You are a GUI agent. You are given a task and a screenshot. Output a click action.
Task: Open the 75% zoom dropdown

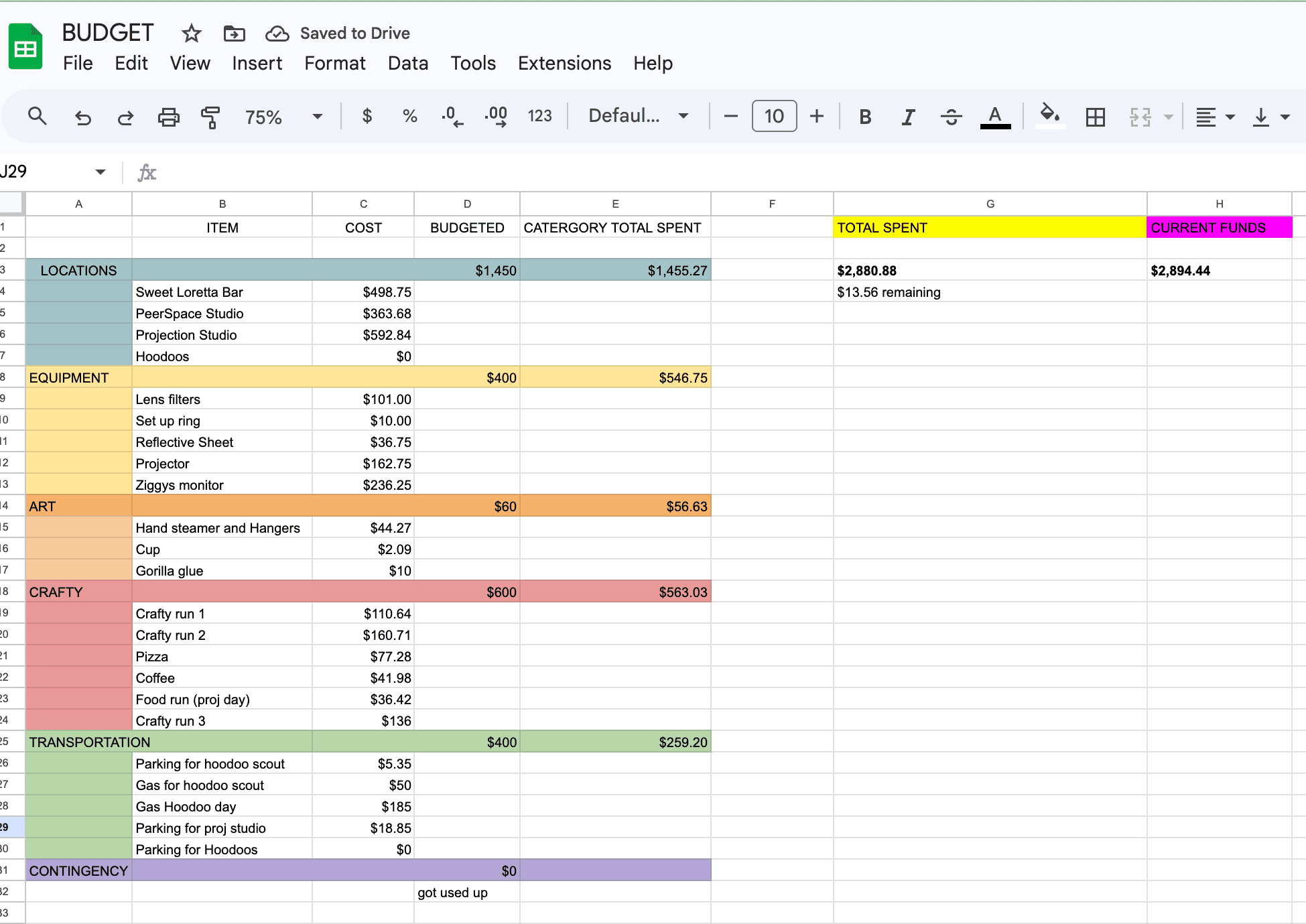[283, 117]
